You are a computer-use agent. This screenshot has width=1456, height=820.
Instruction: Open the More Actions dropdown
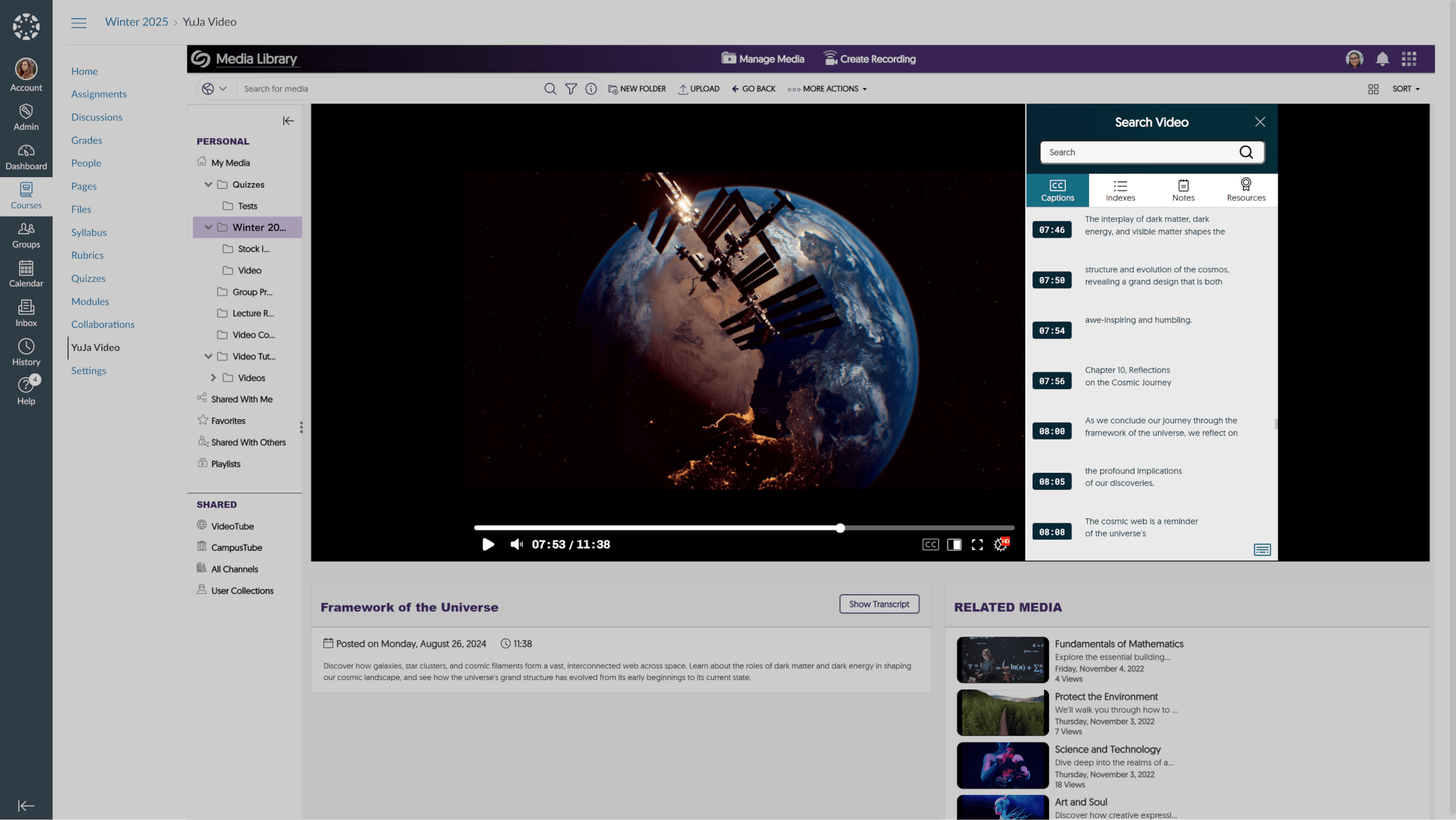tap(827, 89)
